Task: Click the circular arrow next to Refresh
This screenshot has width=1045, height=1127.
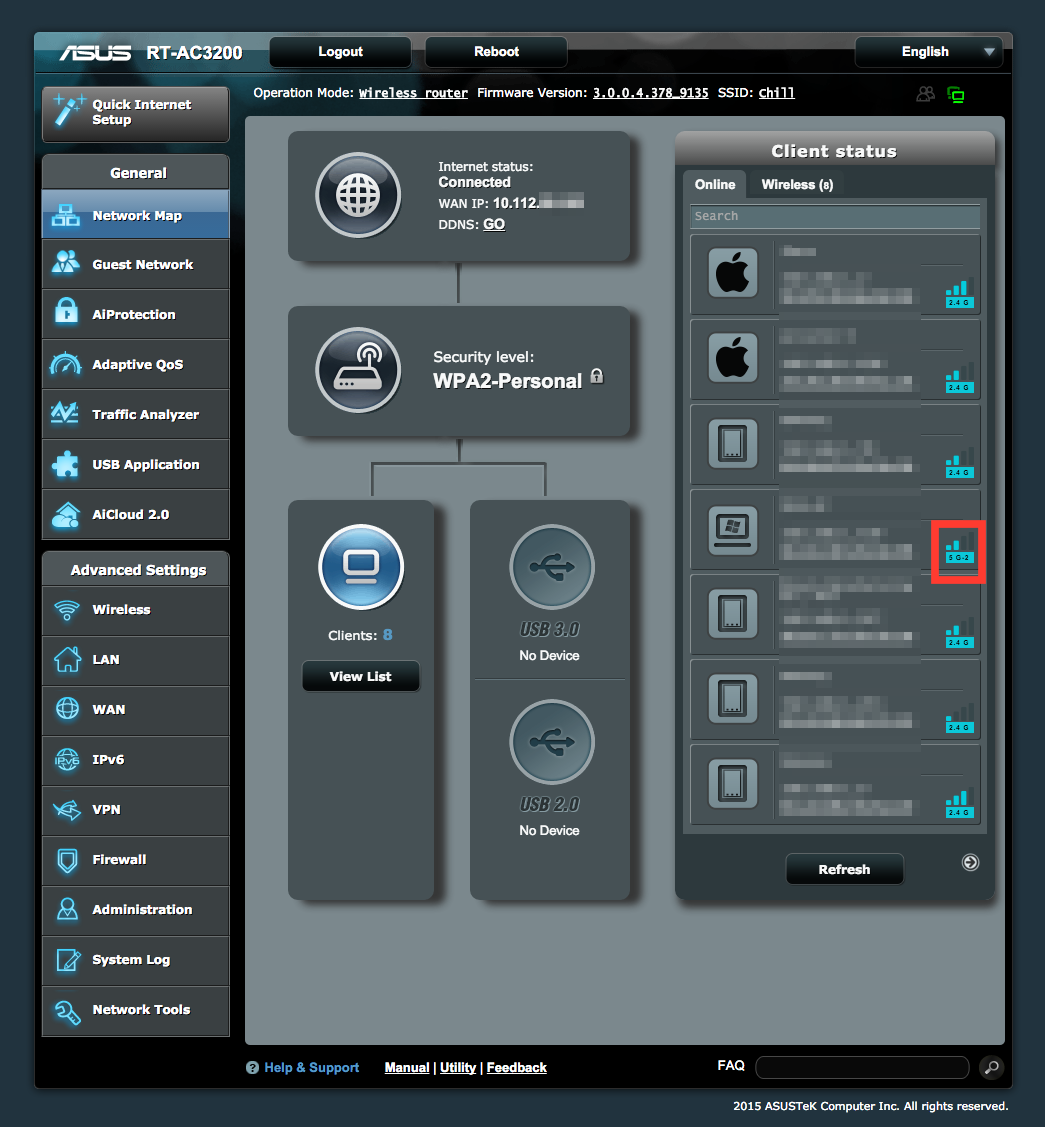Action: [x=970, y=862]
